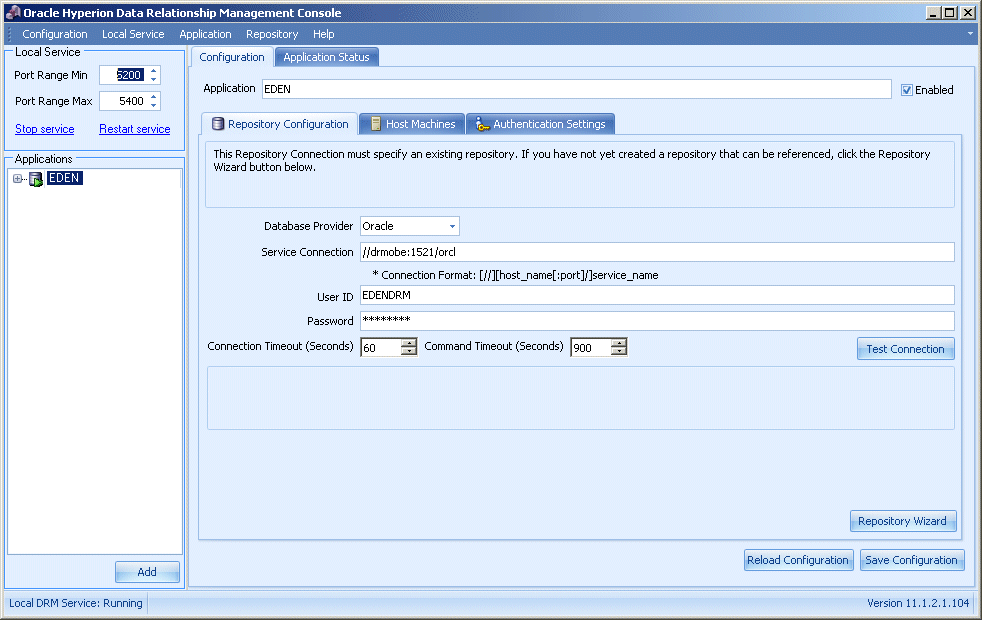Click the Service Connection field
This screenshot has height=620, width=982.
657,252
